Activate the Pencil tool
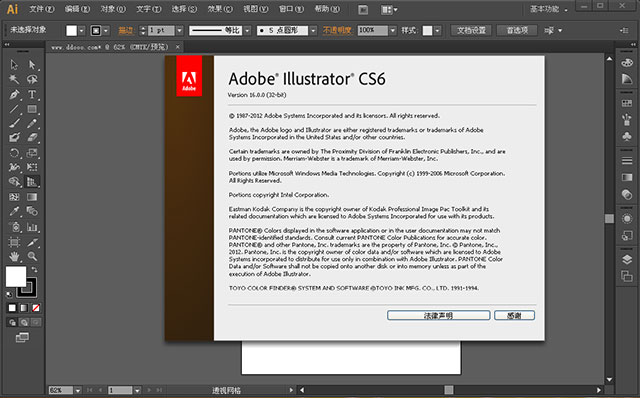 click(x=32, y=123)
